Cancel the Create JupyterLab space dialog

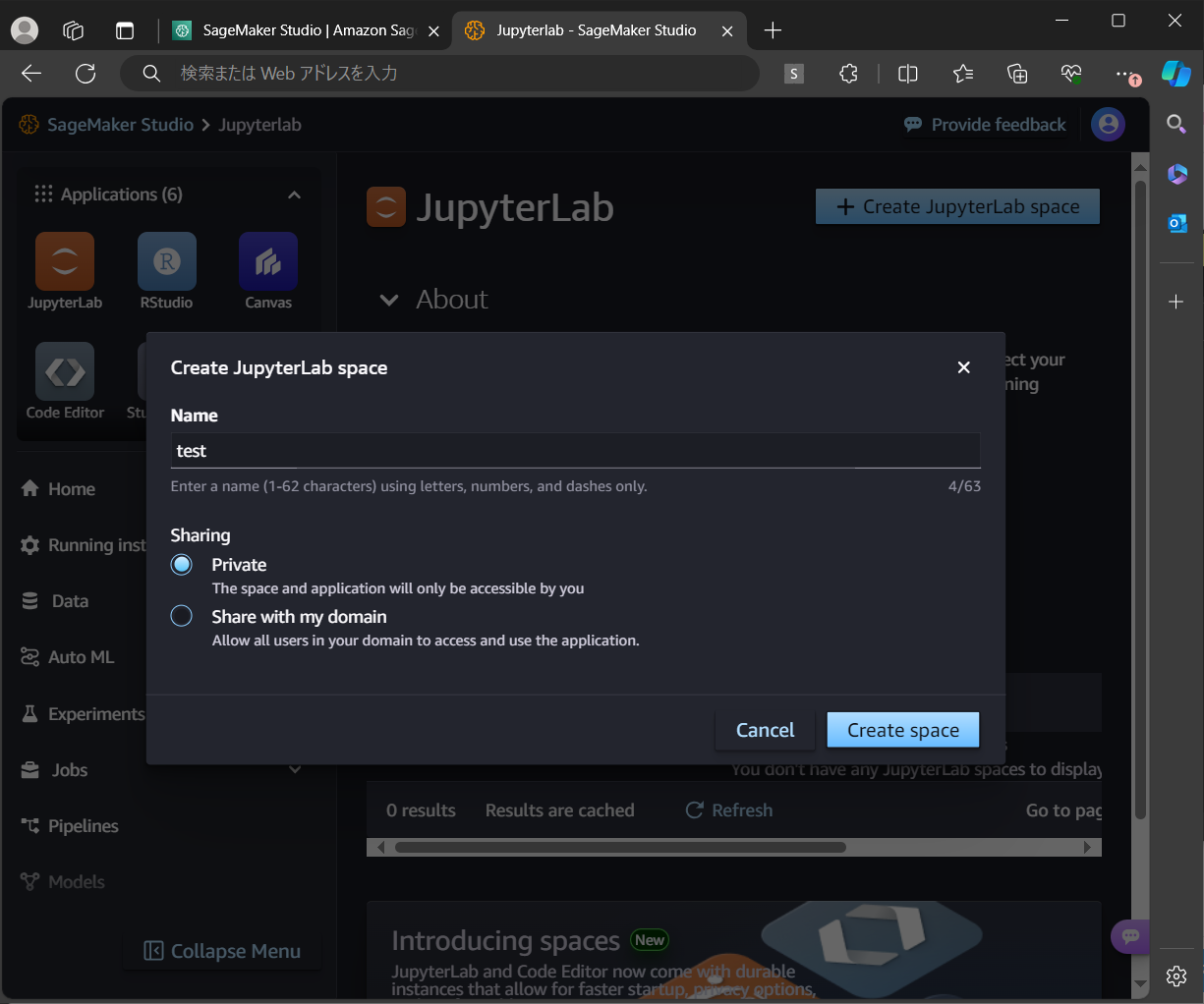(x=765, y=730)
